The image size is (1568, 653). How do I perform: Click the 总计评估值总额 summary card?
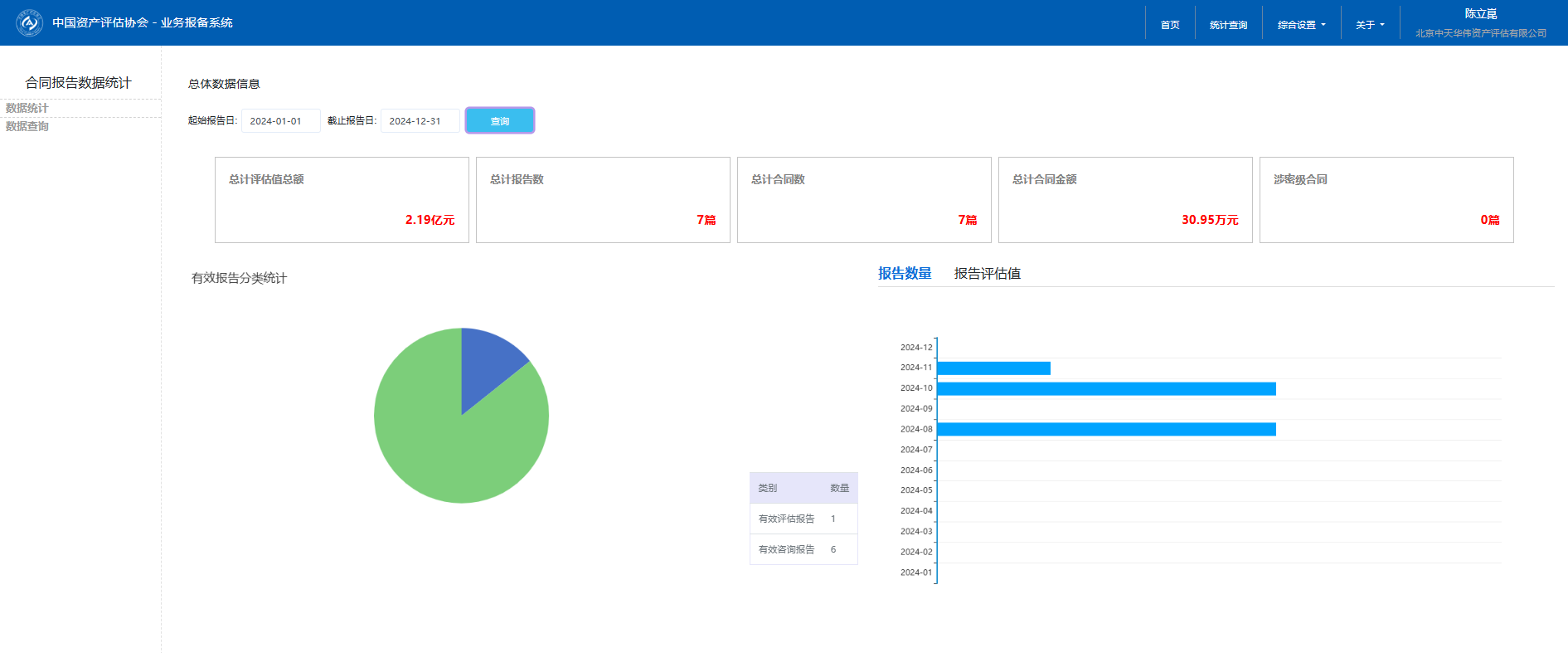tap(342, 200)
